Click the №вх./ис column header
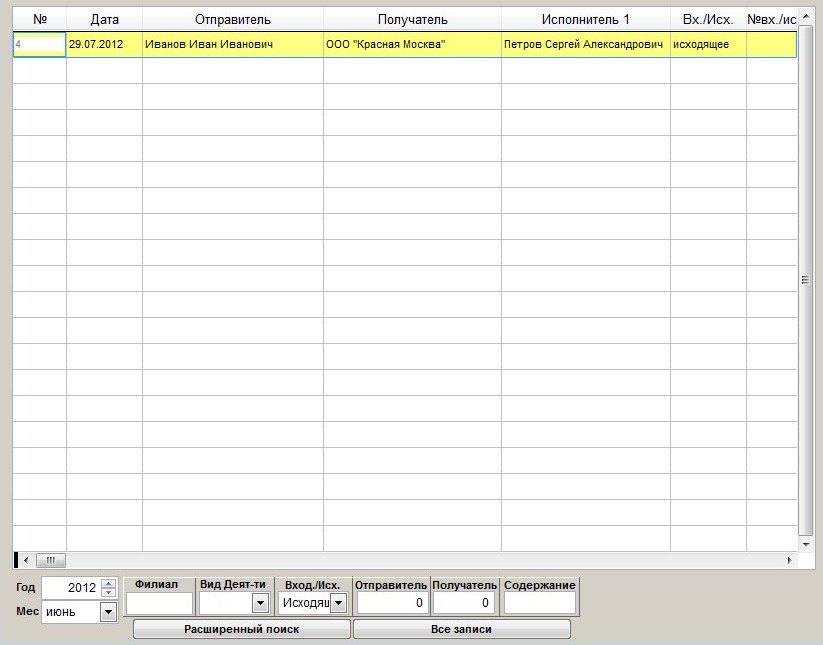 [772, 19]
